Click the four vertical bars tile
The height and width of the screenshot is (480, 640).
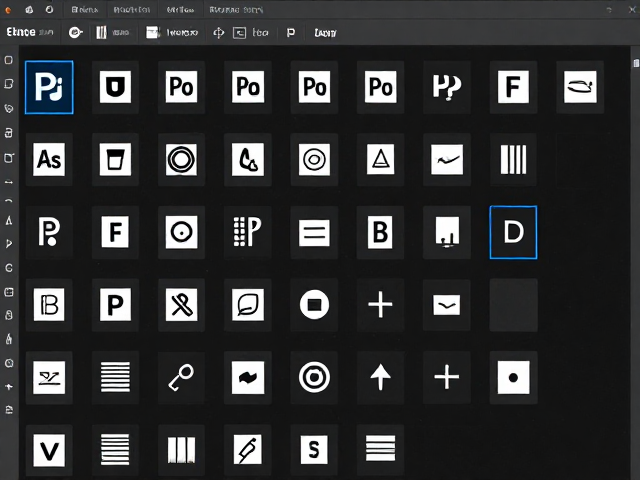point(513,160)
